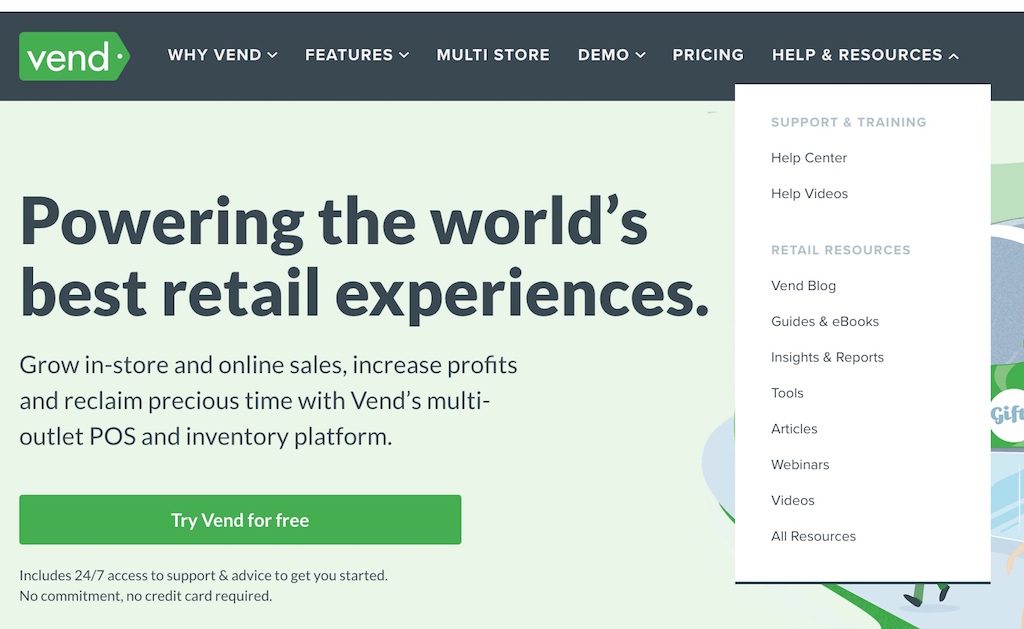
Task: Open Articles in Retail Resources
Action: (x=794, y=429)
